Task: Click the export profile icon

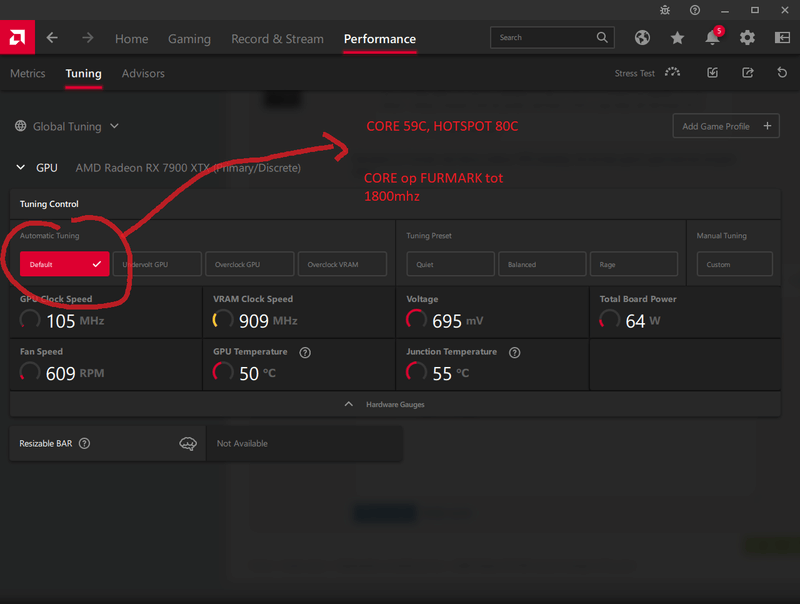Action: coord(747,72)
